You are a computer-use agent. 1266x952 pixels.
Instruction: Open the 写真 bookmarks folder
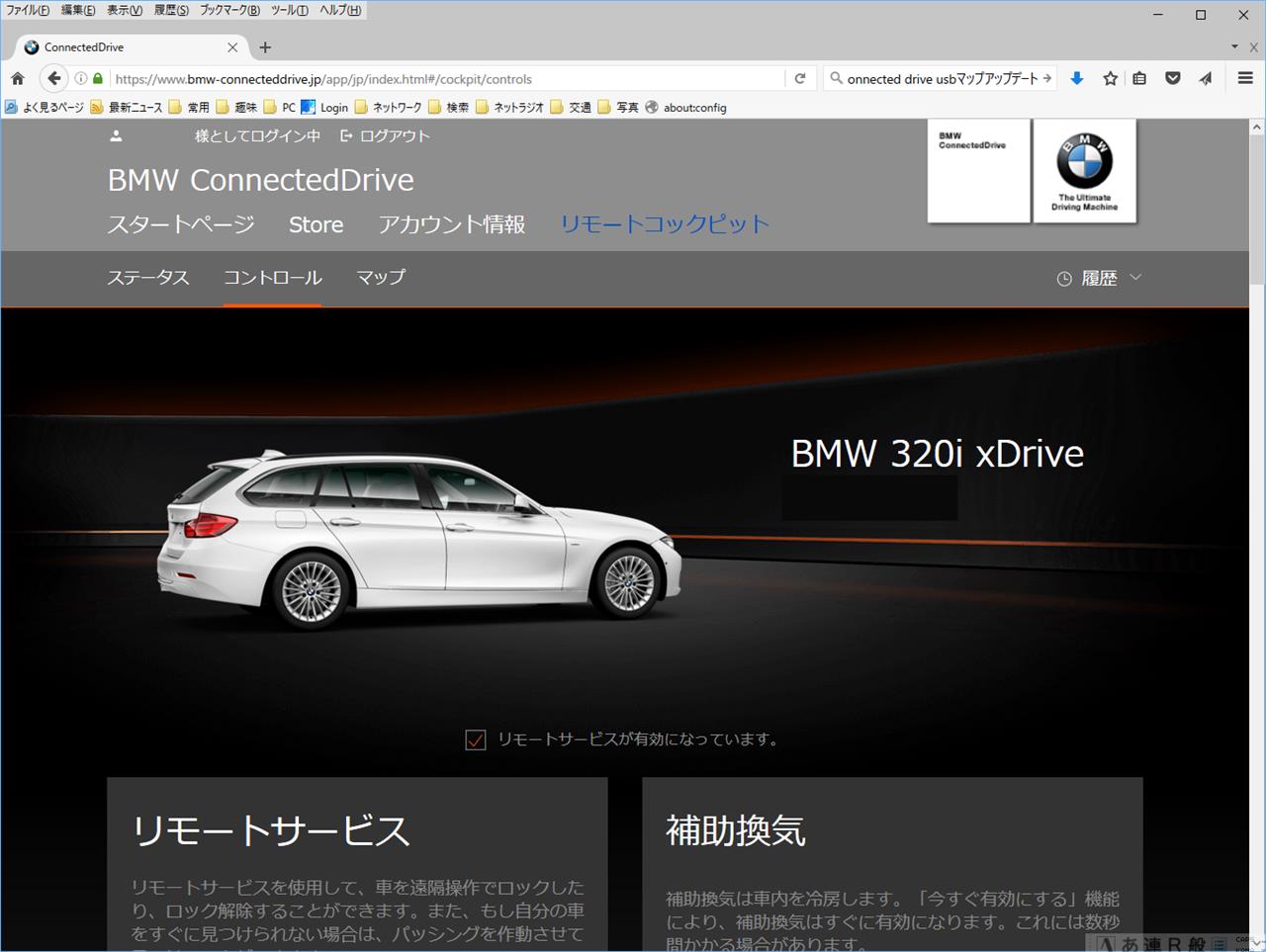tap(619, 107)
